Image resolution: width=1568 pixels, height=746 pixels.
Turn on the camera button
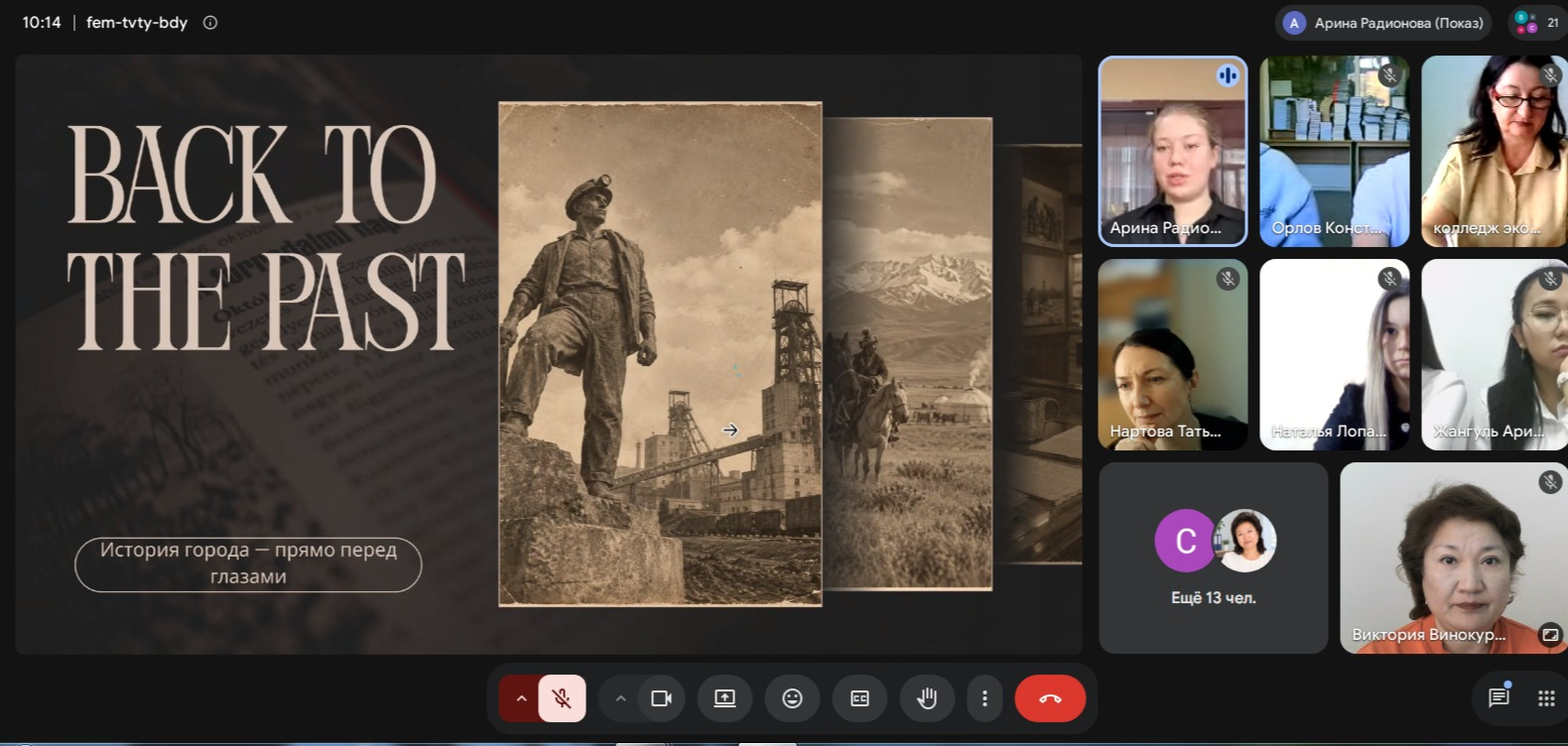(661, 698)
